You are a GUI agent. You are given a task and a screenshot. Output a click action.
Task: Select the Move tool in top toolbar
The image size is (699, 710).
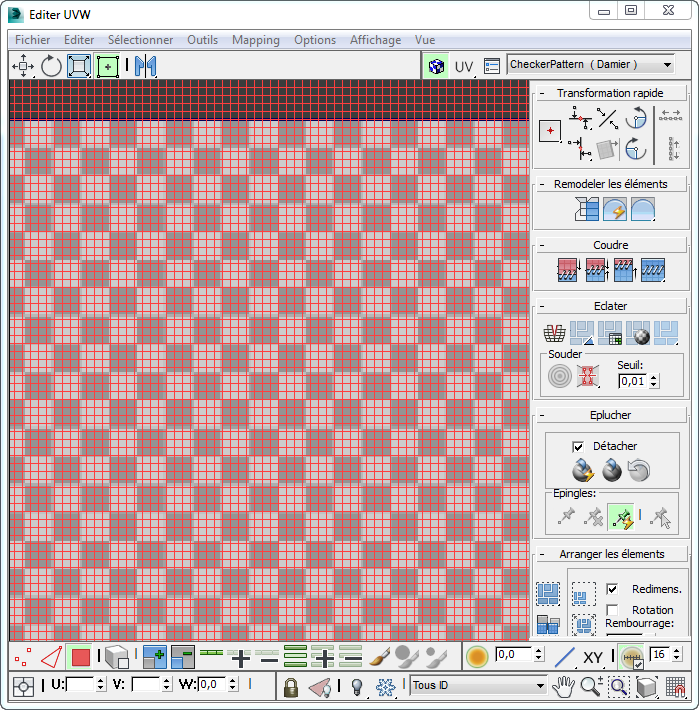23,66
